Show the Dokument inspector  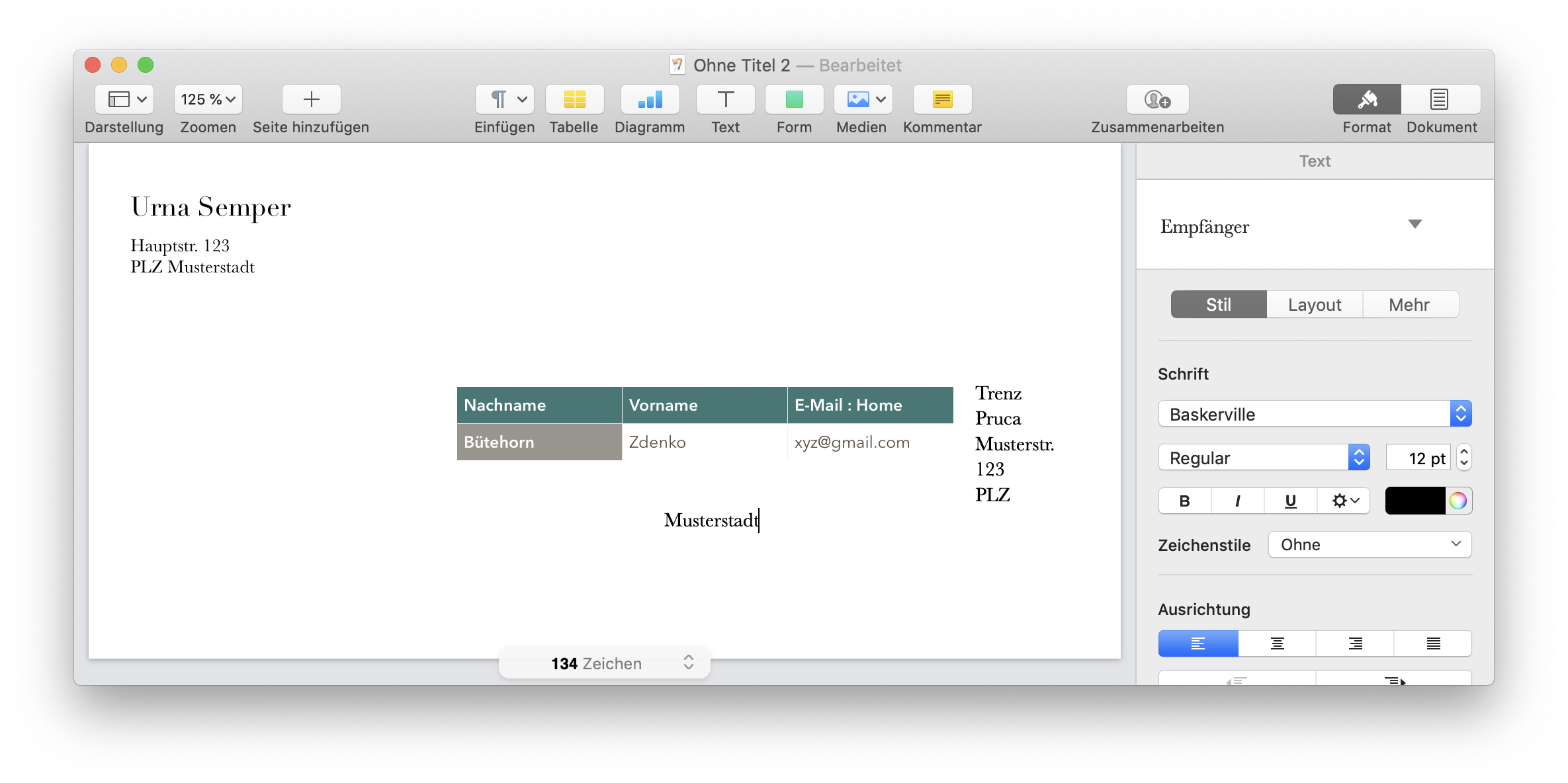tap(1440, 100)
